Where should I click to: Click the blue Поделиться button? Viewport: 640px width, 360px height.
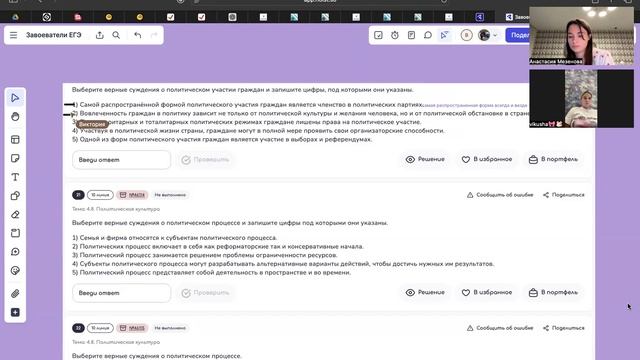[x=518, y=35]
